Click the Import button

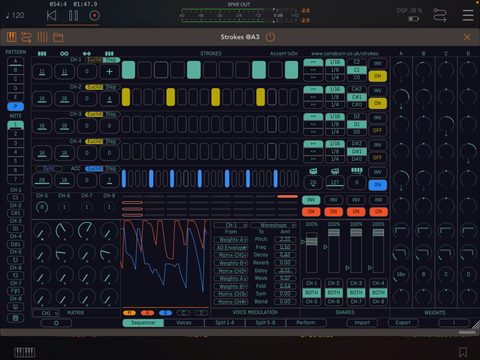point(362,323)
